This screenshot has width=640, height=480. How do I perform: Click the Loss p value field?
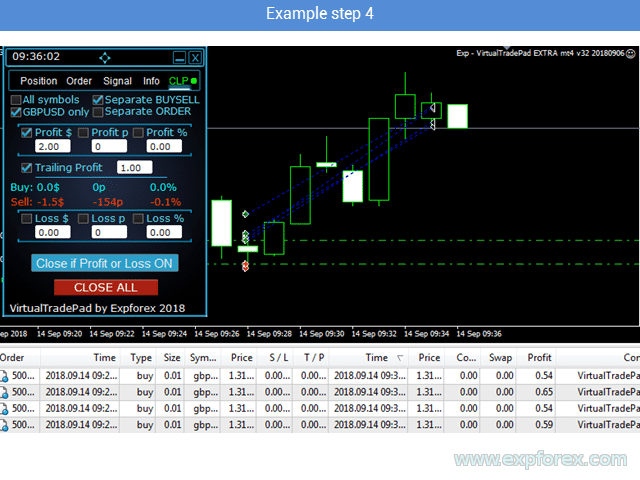[x=109, y=232]
